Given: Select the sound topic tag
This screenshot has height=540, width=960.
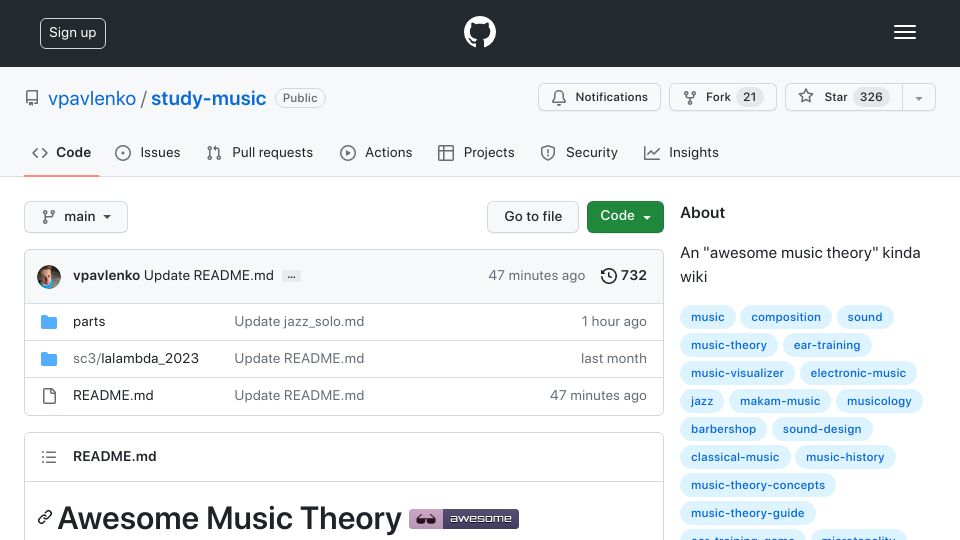Looking at the screenshot, I should (864, 317).
